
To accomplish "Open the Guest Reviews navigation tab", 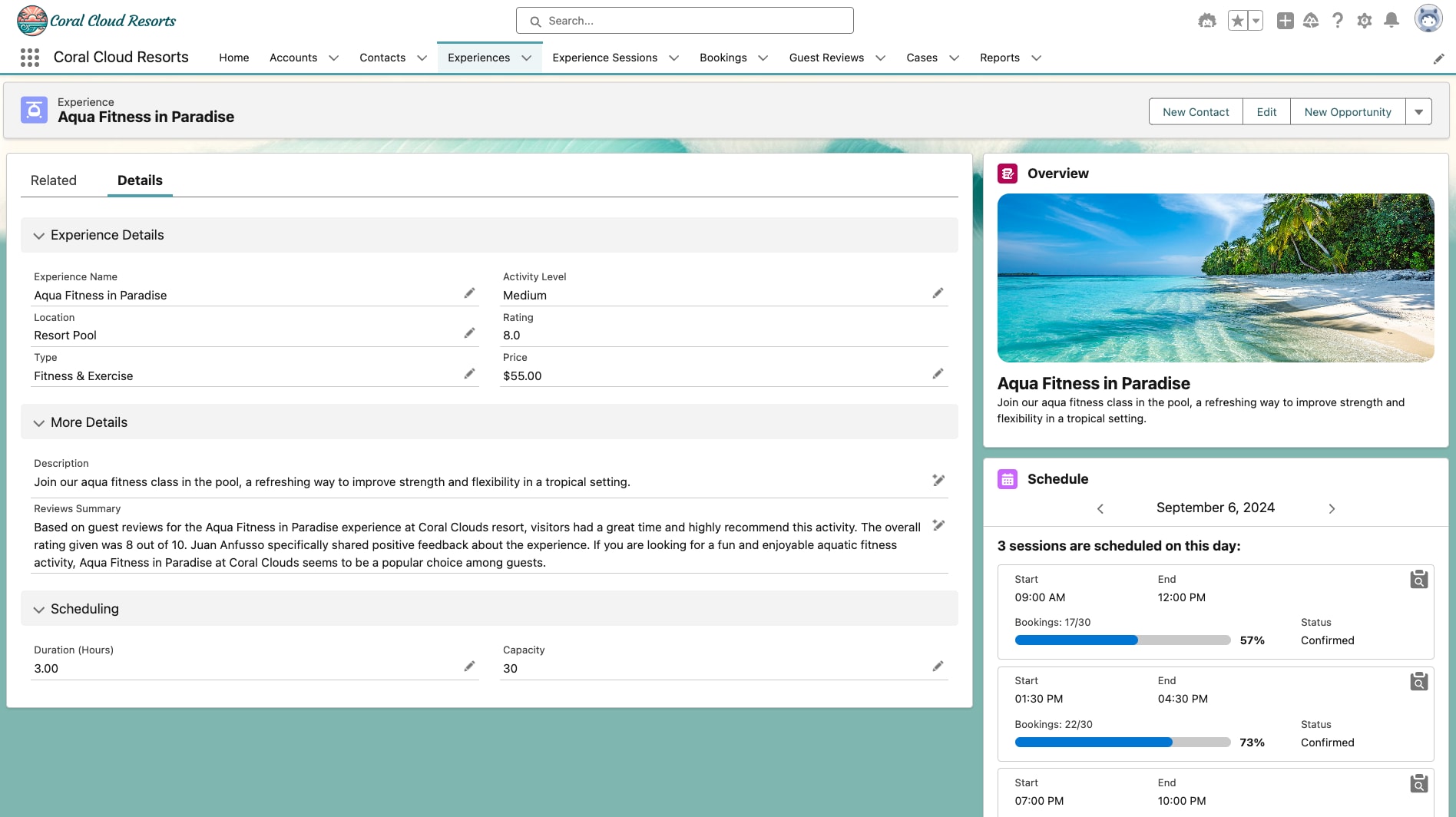I will pos(826,58).
